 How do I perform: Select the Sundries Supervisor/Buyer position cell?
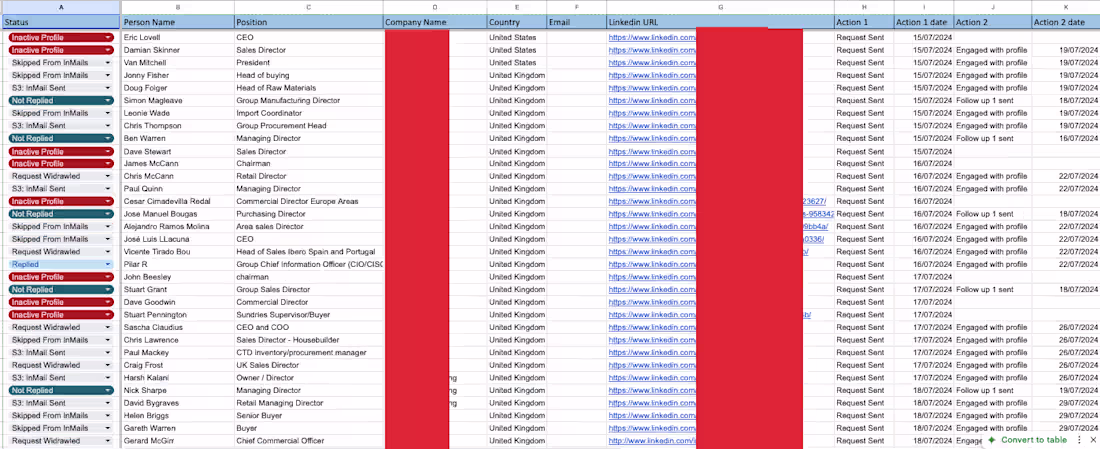click(309, 315)
